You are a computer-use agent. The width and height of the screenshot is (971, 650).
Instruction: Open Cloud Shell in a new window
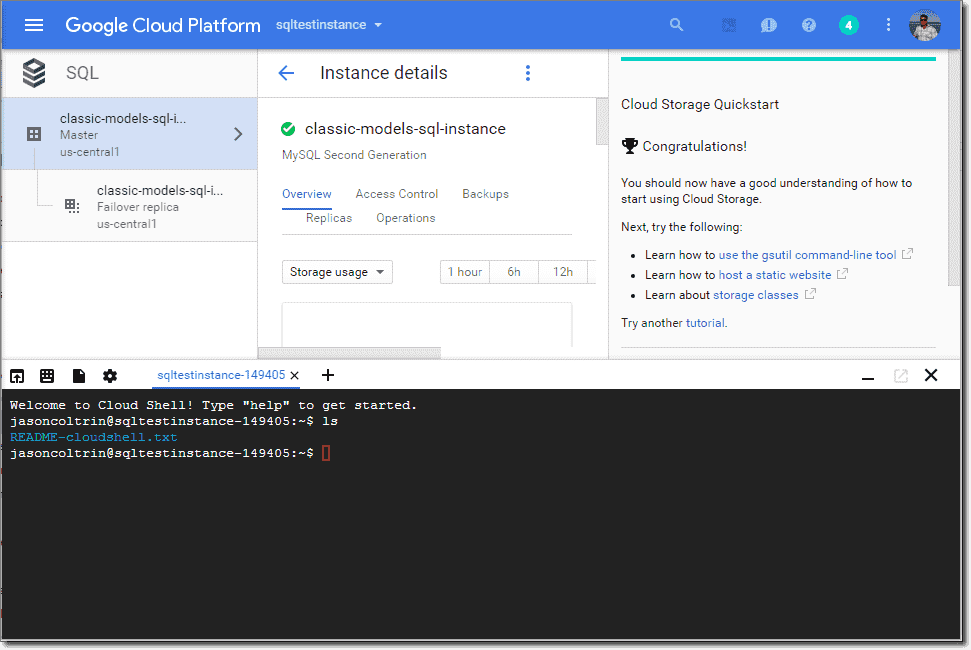901,375
